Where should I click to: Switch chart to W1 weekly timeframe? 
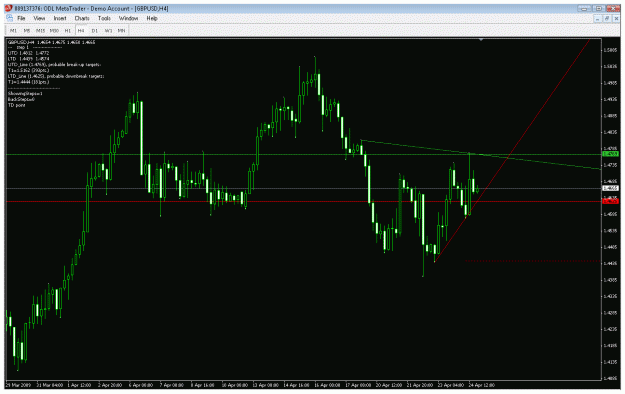click(108, 30)
